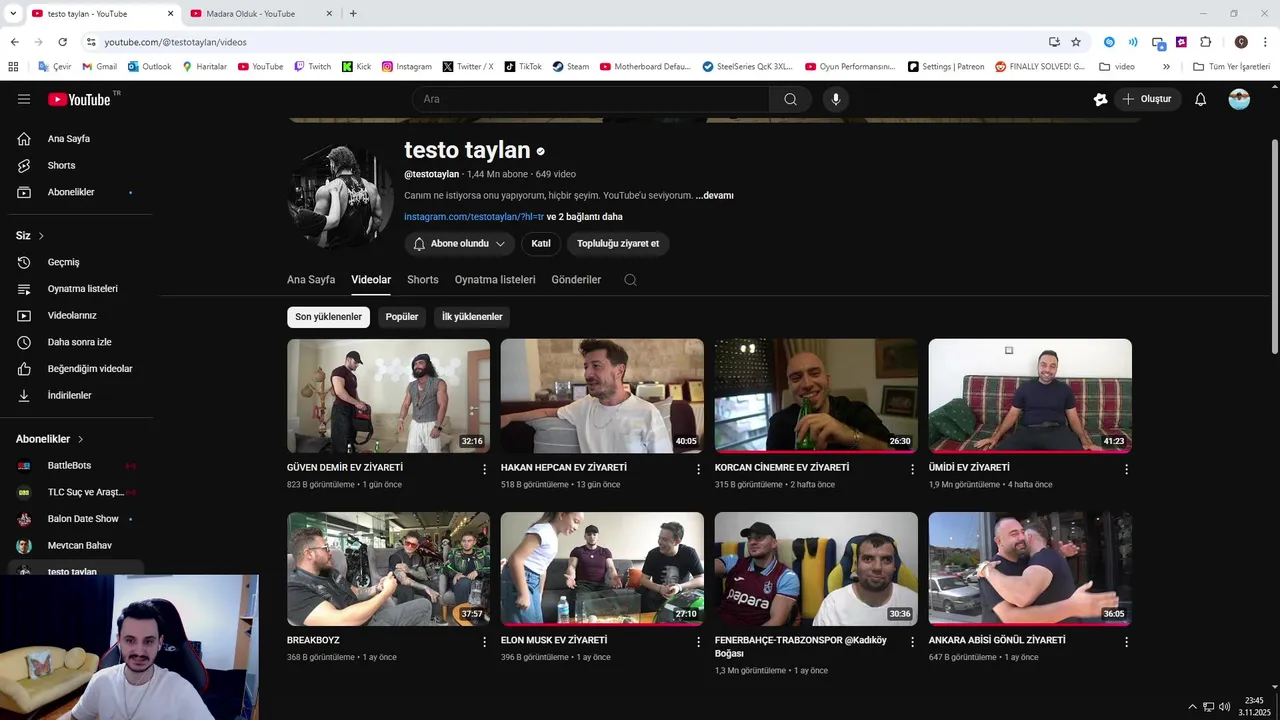The height and width of the screenshot is (720, 1280).
Task: Select the Videolar tab
Action: tap(371, 280)
